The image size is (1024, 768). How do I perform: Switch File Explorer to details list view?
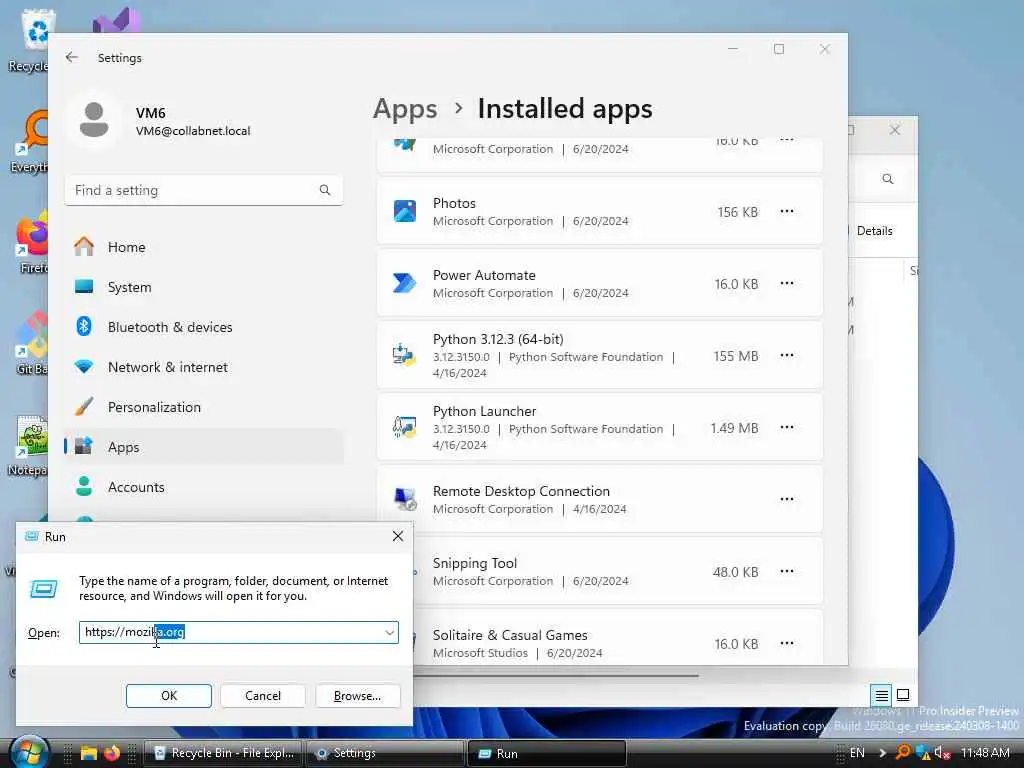pyautogui.click(x=881, y=695)
